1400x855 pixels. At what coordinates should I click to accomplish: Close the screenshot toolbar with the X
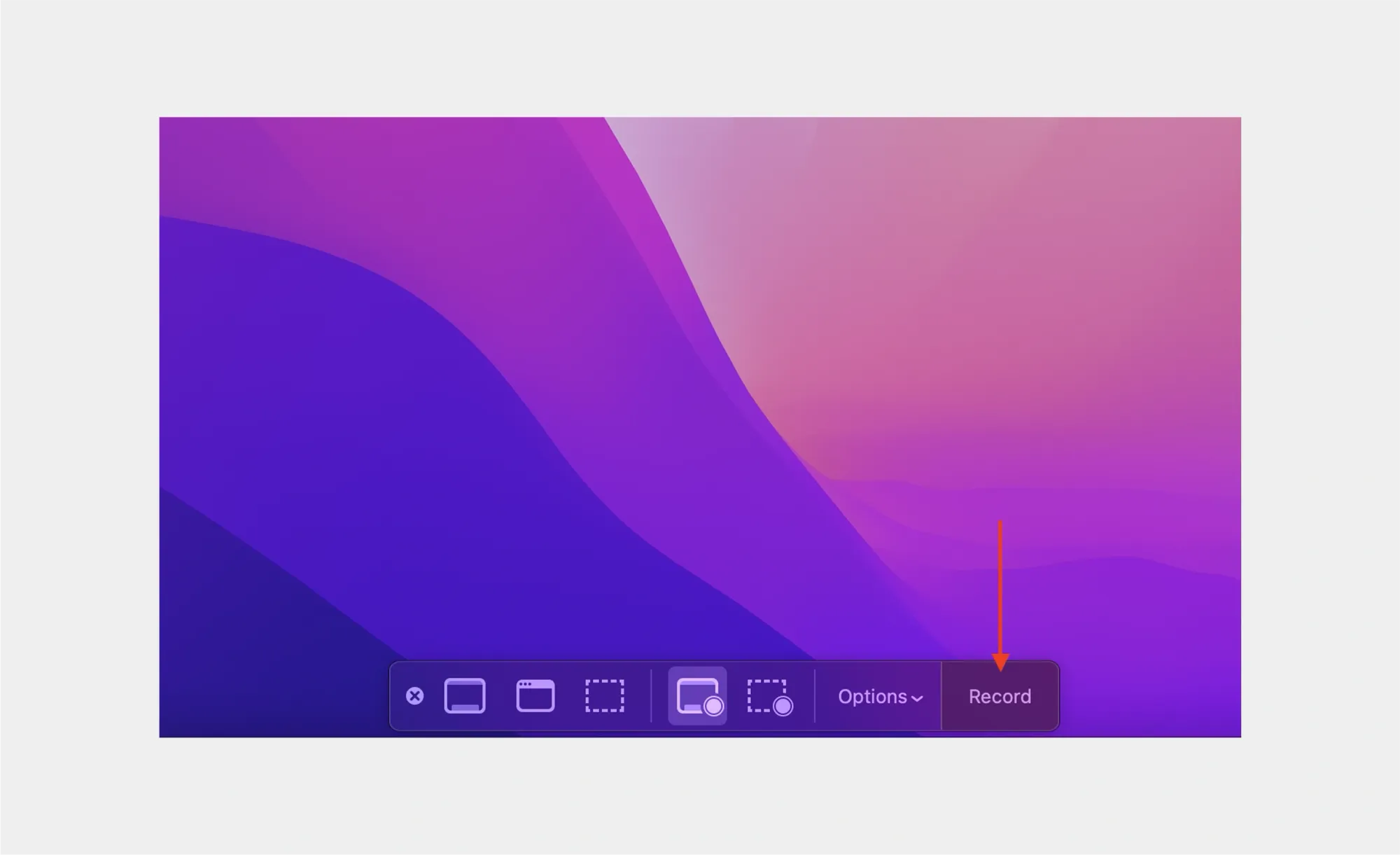(414, 696)
